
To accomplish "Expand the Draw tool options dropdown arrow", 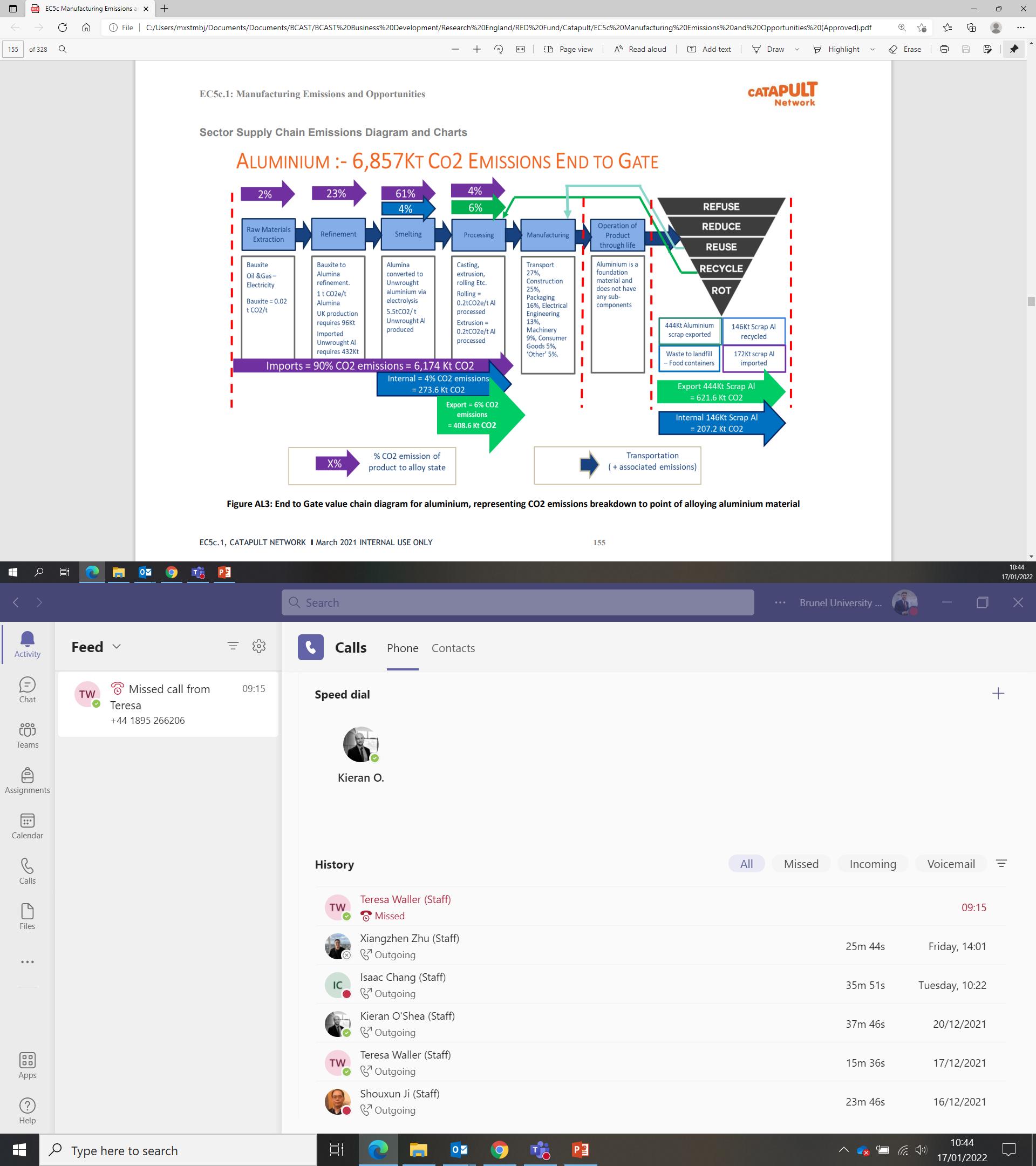I will pyautogui.click(x=796, y=50).
